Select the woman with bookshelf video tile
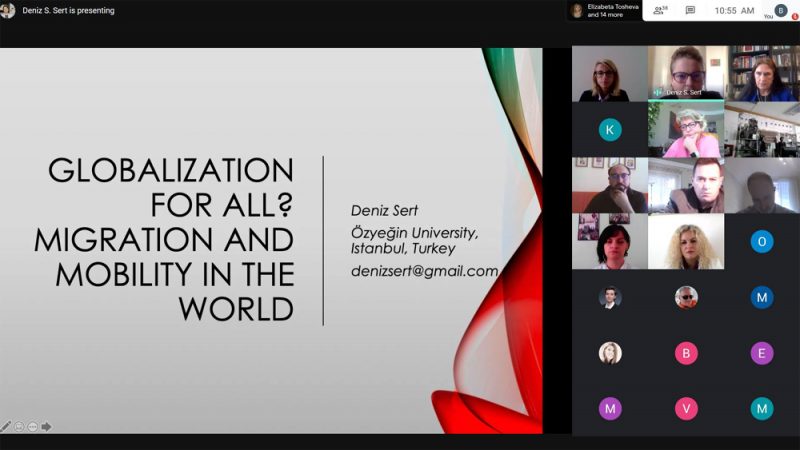Screen dimensions: 800x450 (762, 73)
